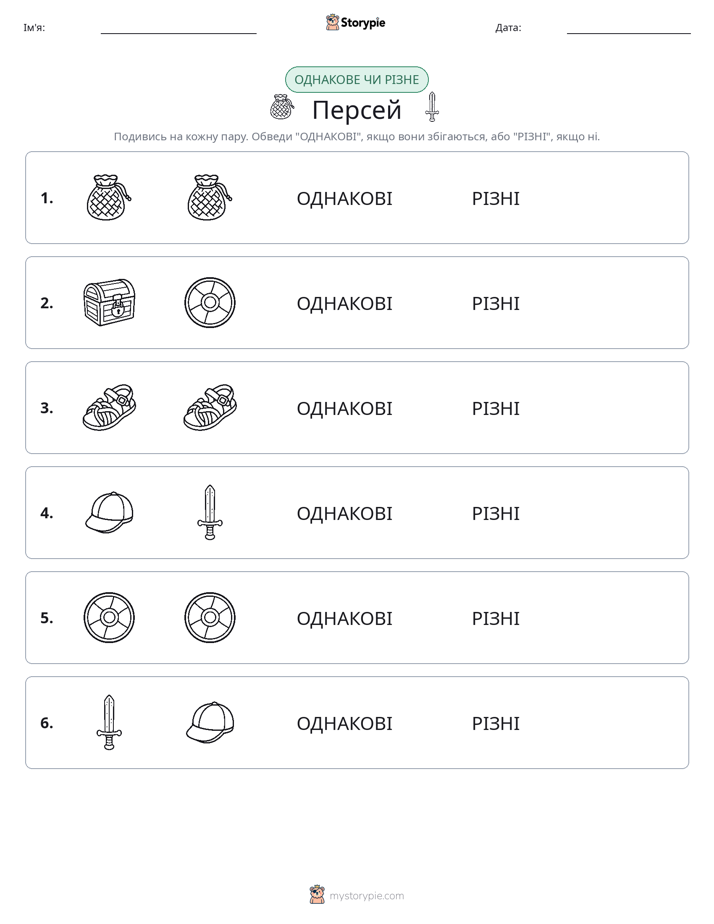The image size is (714, 924).
Task: Click the round shield beside the treasure chest
Action: click(x=210, y=302)
